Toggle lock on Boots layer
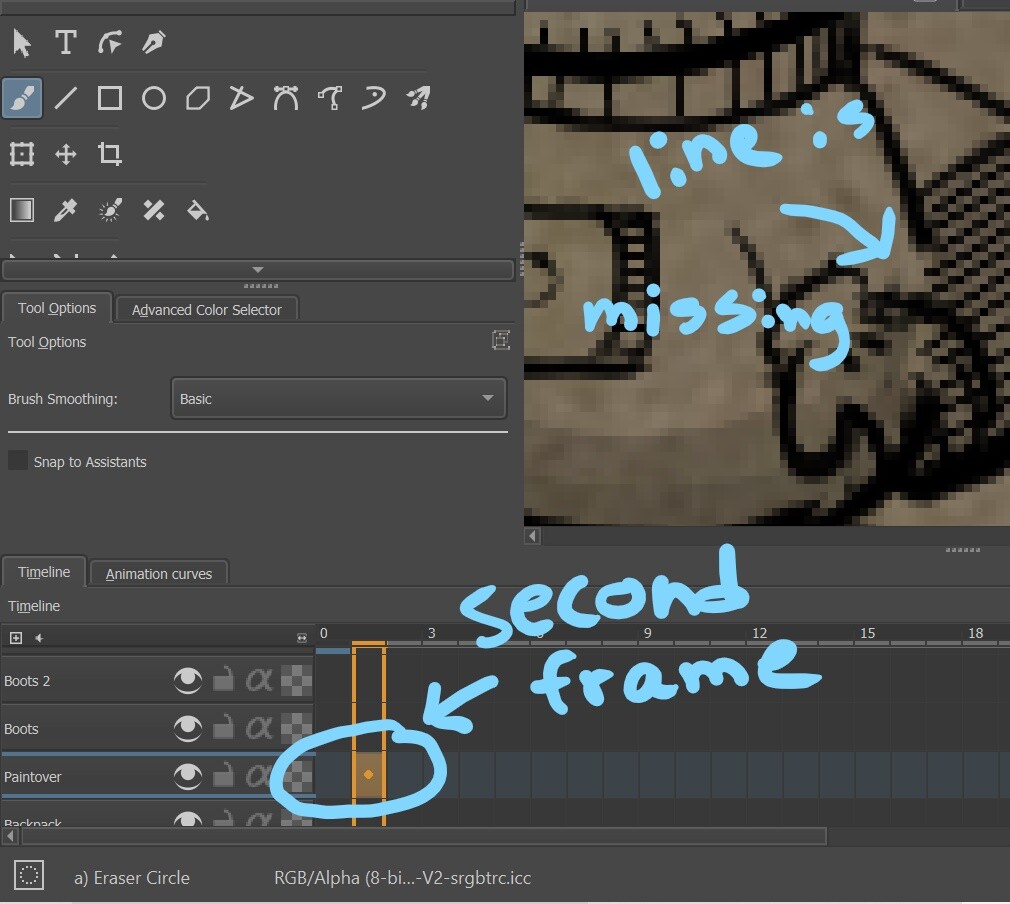Image resolution: width=1010 pixels, height=904 pixels. tap(223, 727)
